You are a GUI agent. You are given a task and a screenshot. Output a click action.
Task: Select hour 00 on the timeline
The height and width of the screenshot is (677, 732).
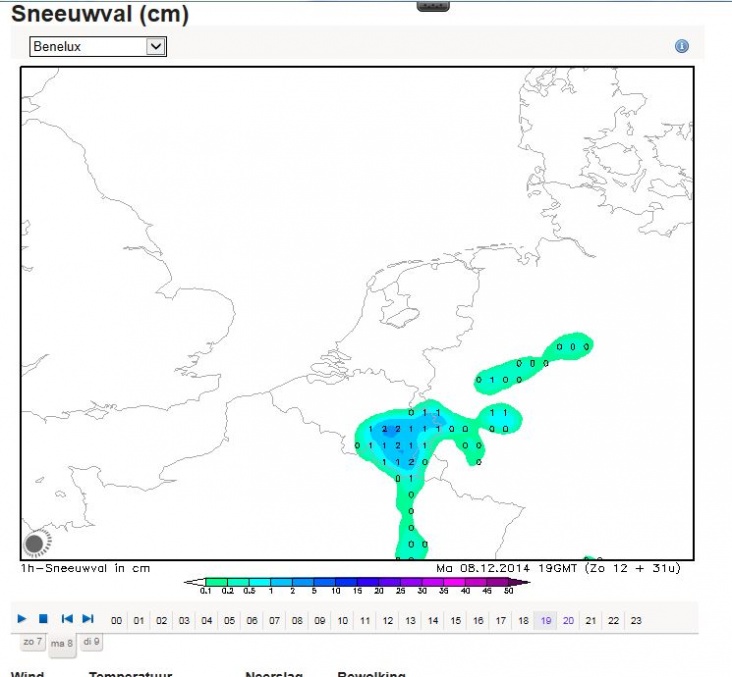click(117, 621)
